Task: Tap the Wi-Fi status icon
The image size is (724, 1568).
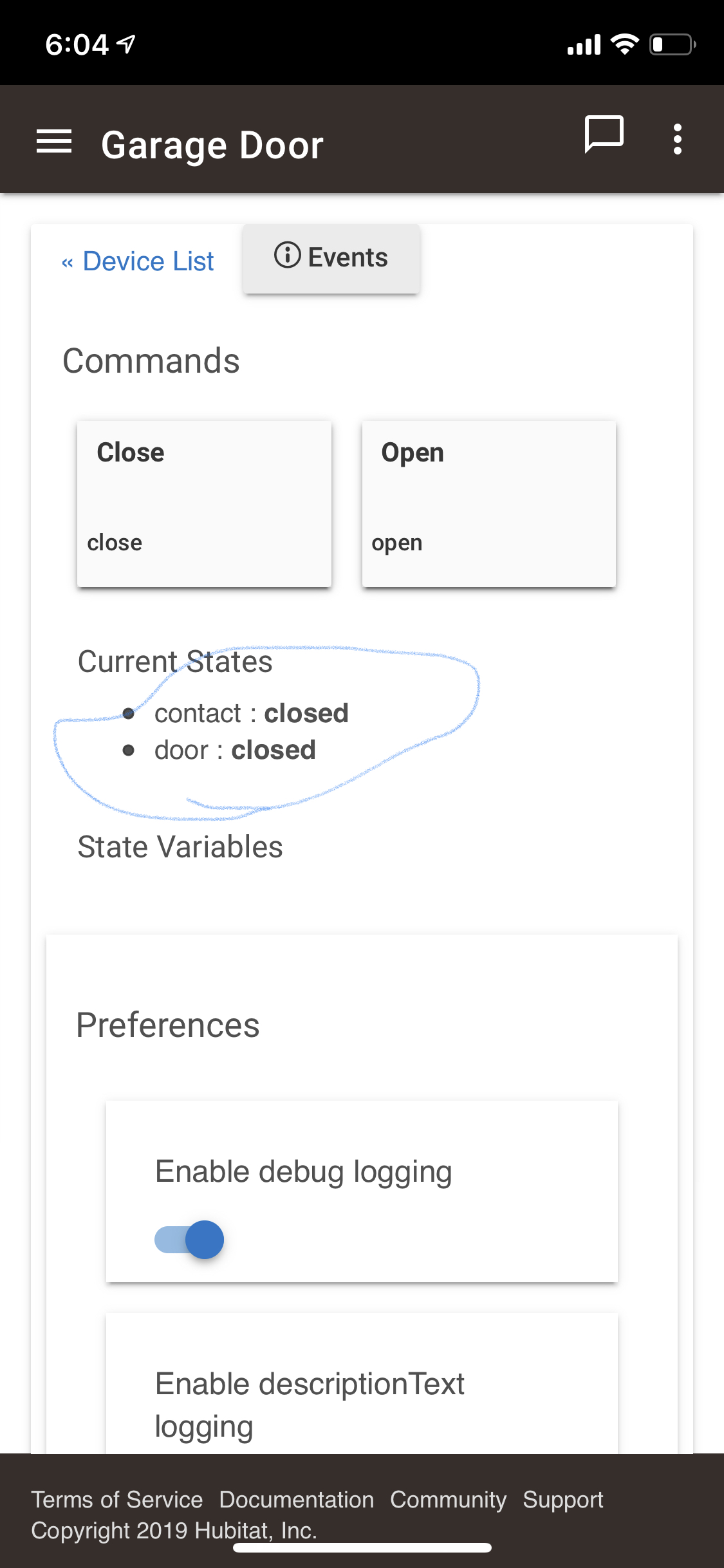Action: (x=624, y=44)
